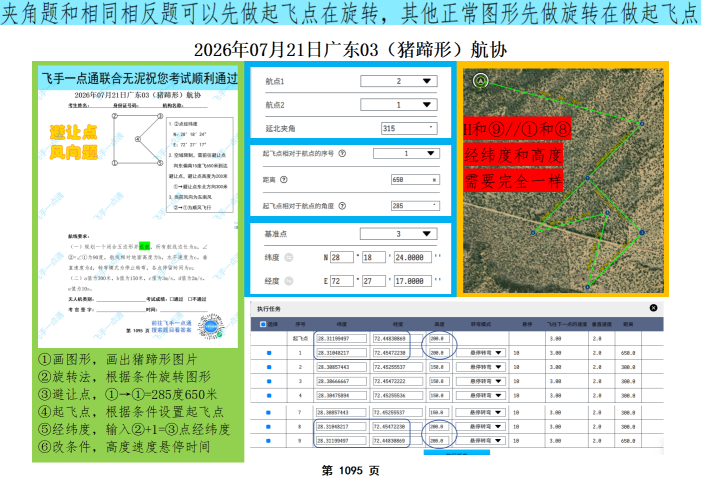Screen dimensions: 701x496
Task: Click the page footer text 第 1095 页
Action: coord(350,471)
